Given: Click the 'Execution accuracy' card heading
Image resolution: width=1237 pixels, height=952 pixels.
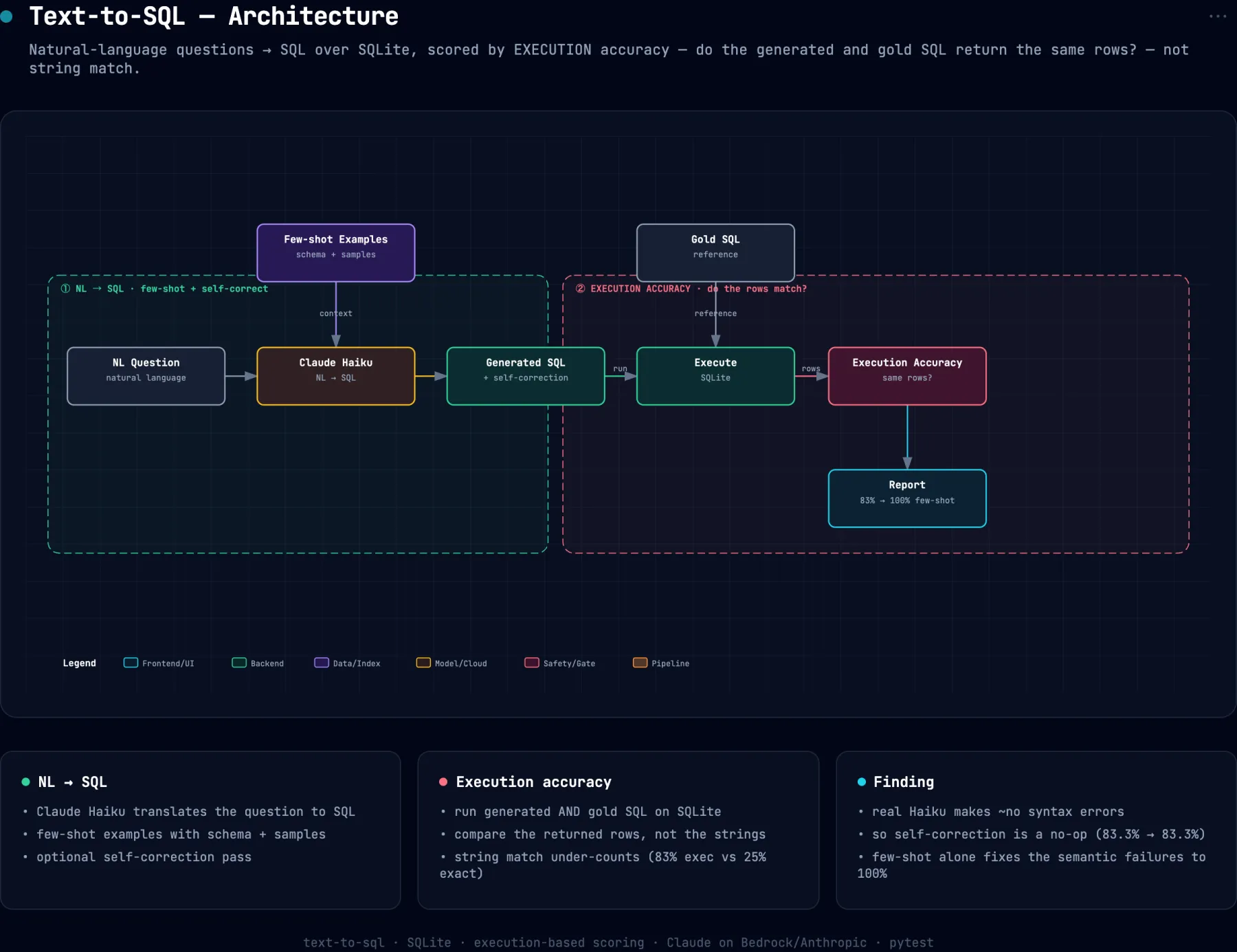Looking at the screenshot, I should click(x=533, y=782).
